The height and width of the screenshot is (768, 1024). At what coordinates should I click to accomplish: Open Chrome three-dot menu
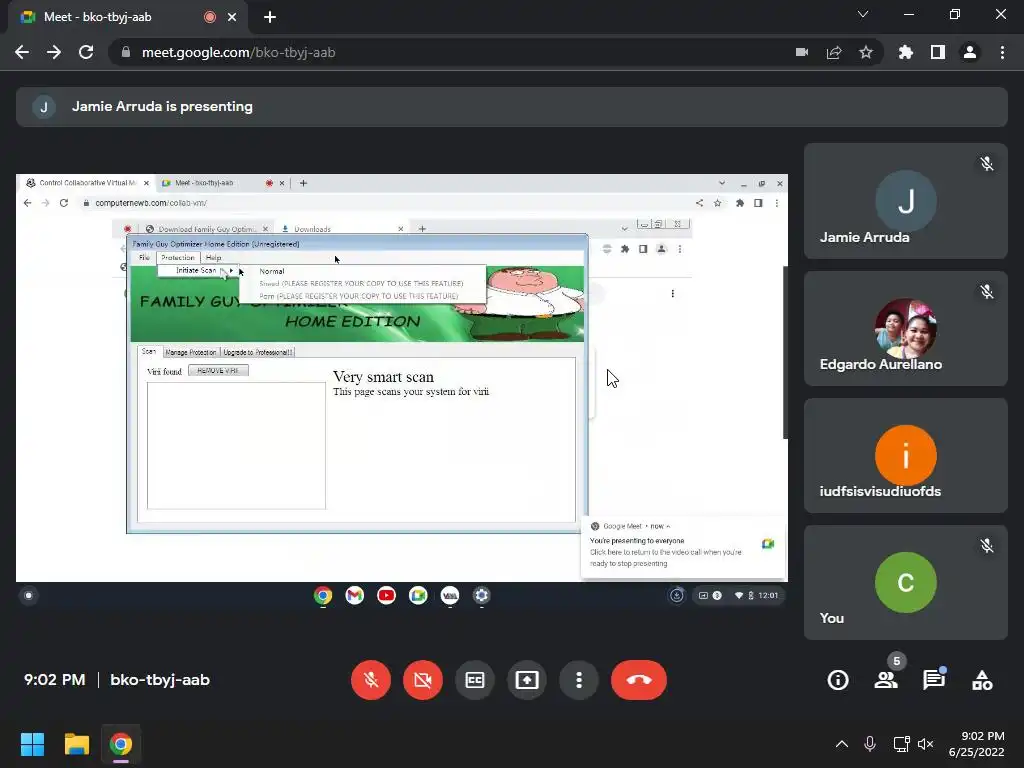[1002, 52]
